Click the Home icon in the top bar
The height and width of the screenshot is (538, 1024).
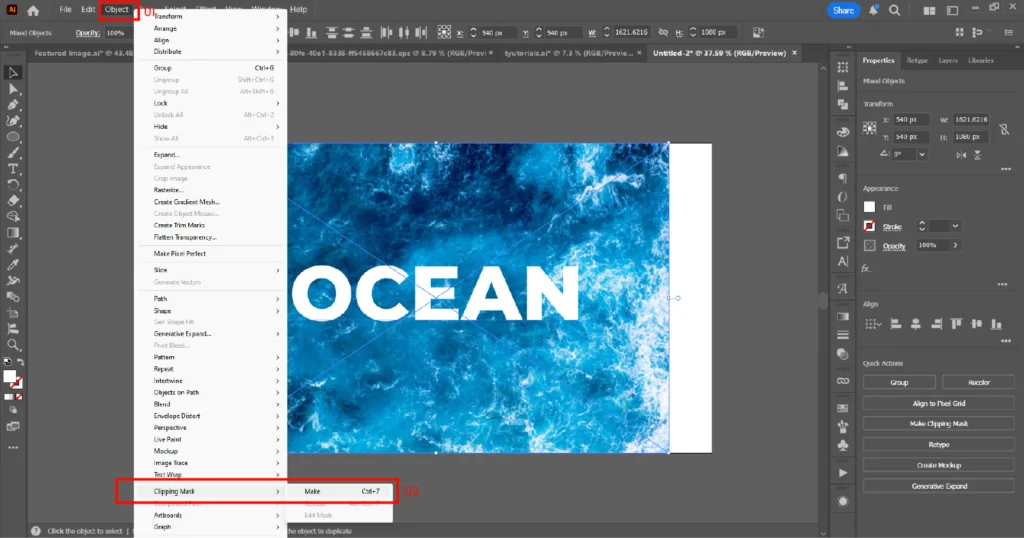click(x=33, y=10)
